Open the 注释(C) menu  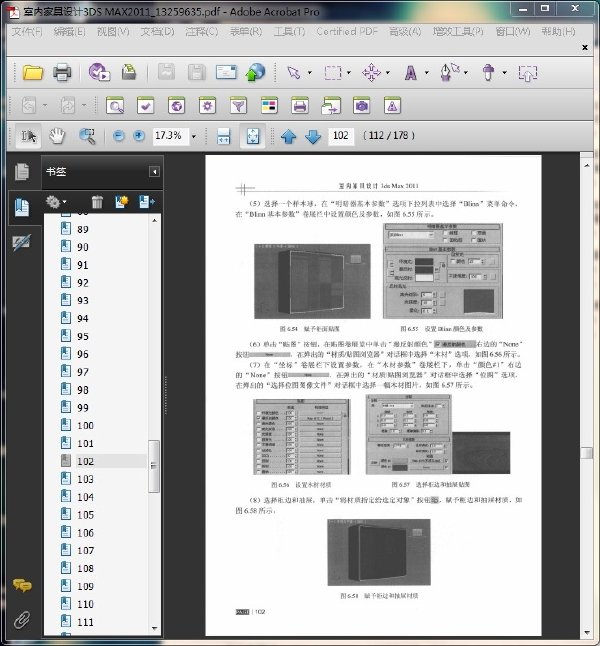point(202,31)
